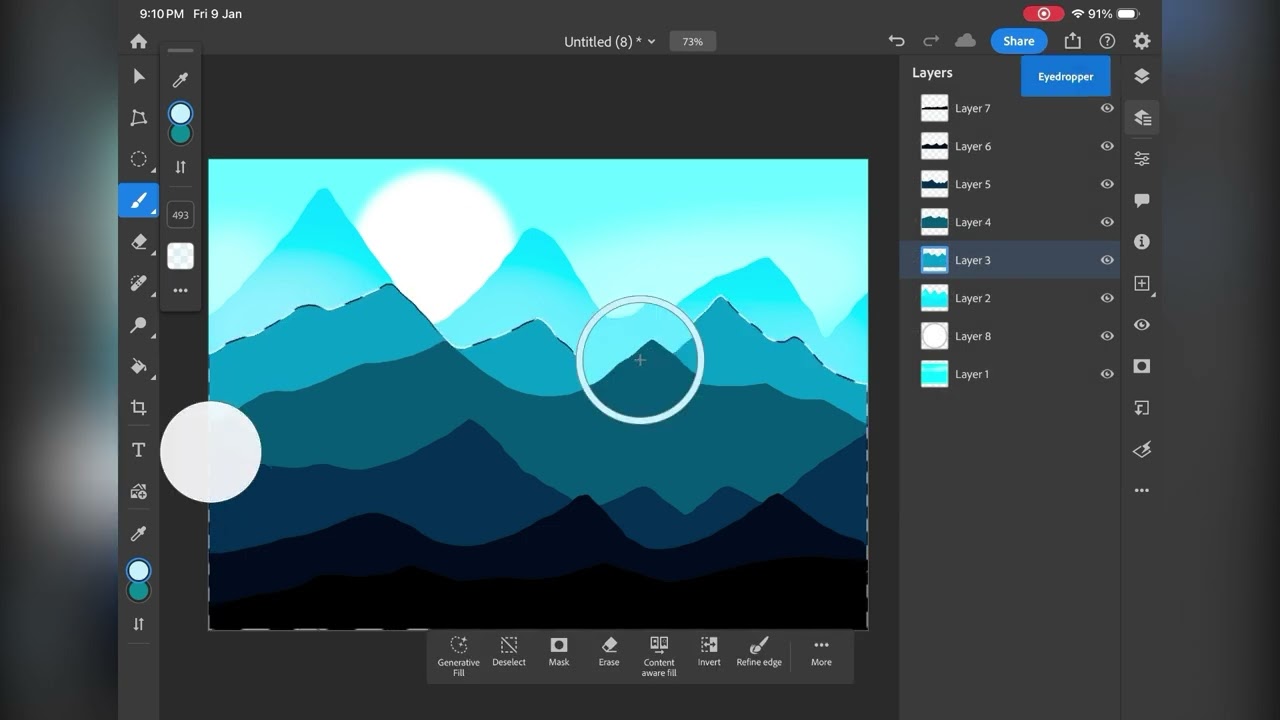This screenshot has width=1280, height=720.
Task: Click Refine edge
Action: (x=759, y=652)
